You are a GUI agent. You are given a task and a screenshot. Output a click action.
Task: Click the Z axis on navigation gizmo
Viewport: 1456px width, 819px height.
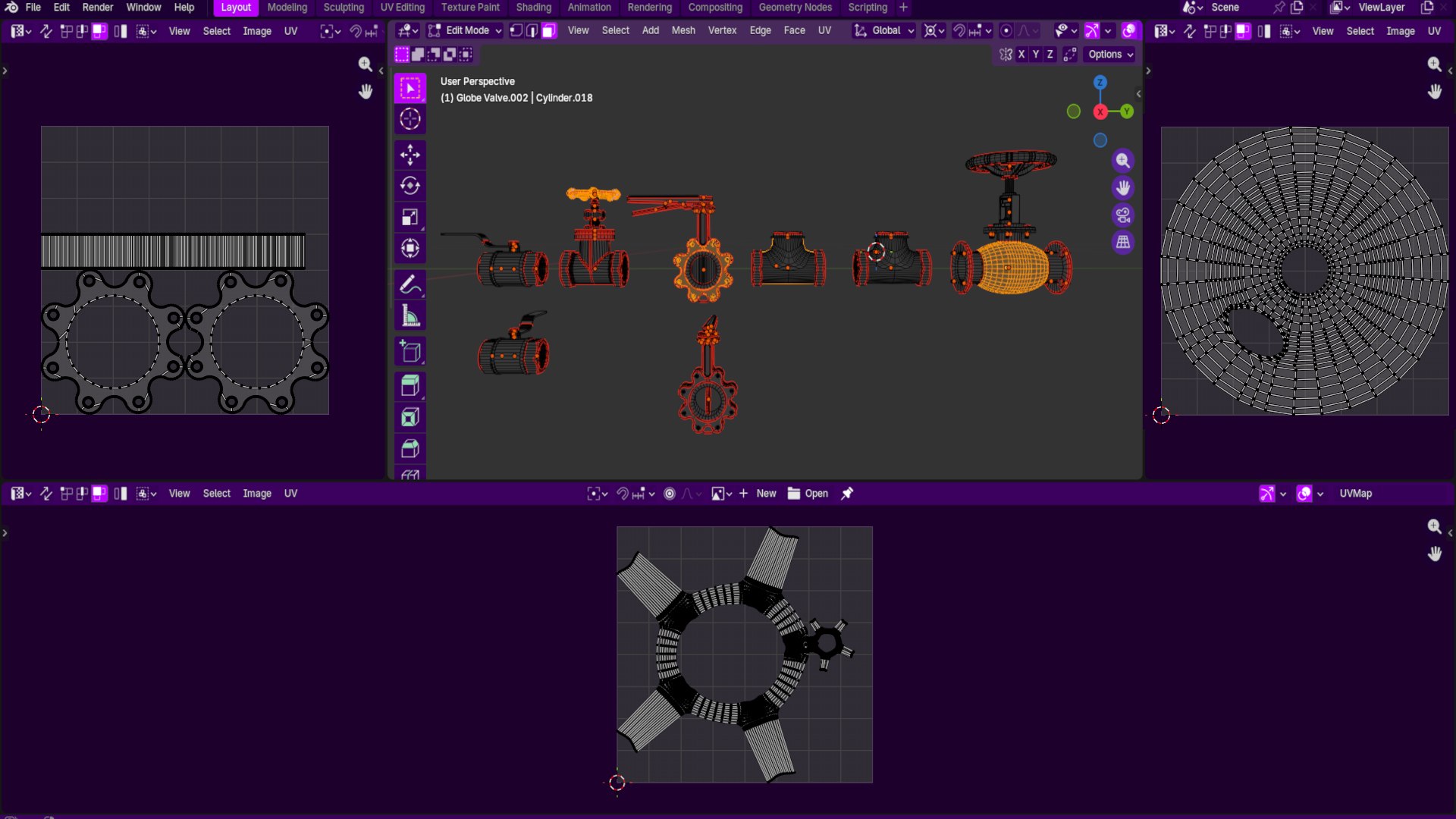tap(1100, 83)
